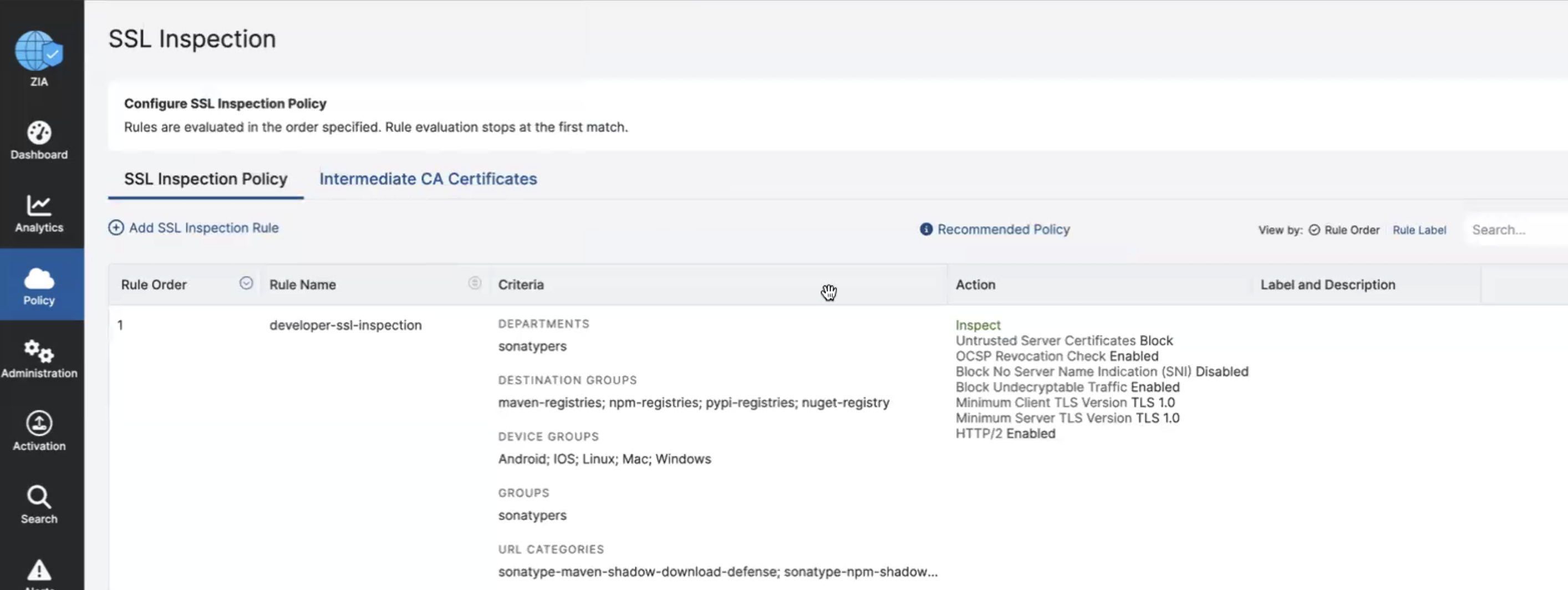
Task: Click the Inspect action text
Action: pyautogui.click(x=978, y=325)
